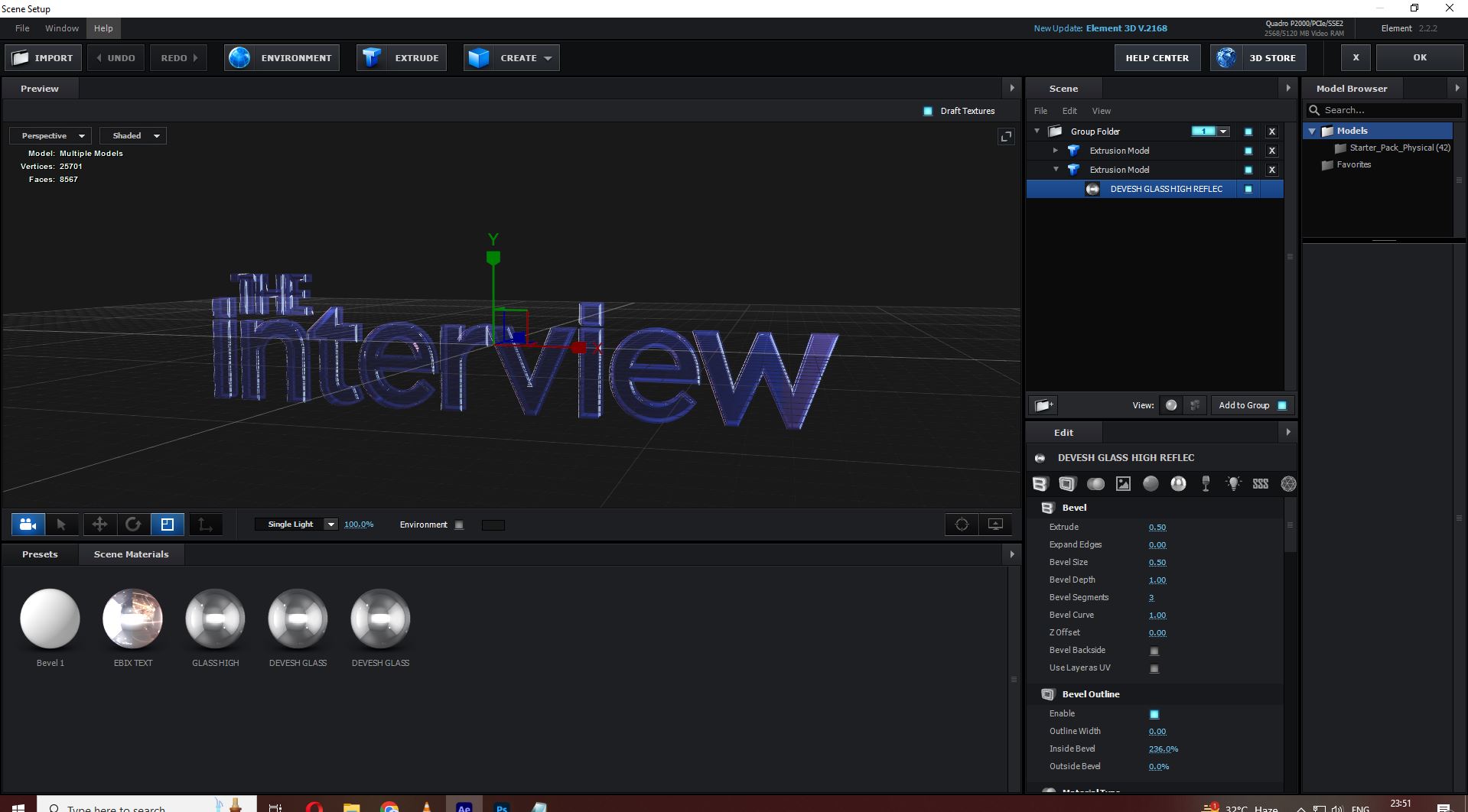Select the camera orbit tool
This screenshot has width=1468, height=812.
pyautogui.click(x=28, y=525)
